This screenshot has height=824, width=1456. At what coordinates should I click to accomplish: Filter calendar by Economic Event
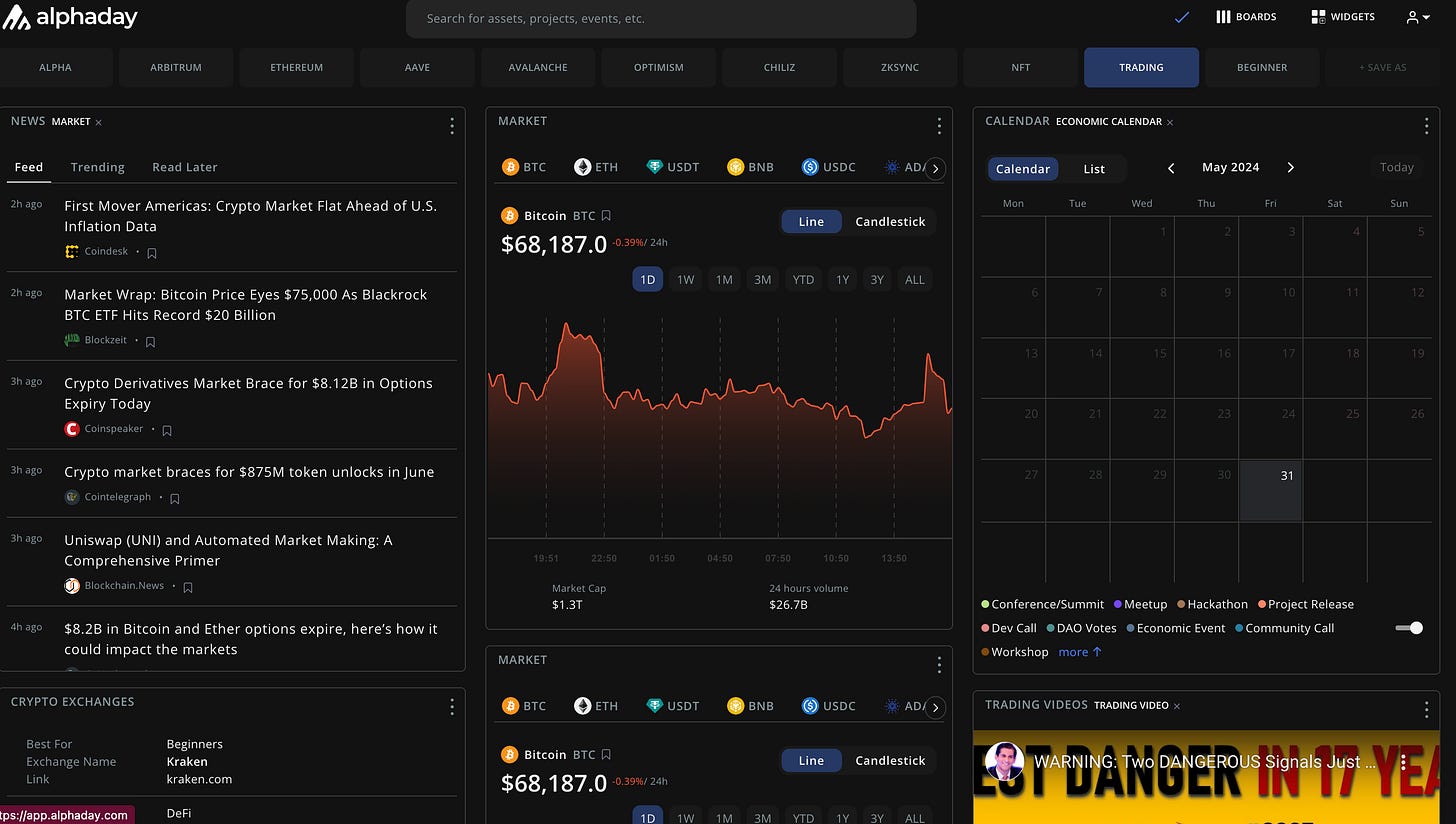(1175, 628)
